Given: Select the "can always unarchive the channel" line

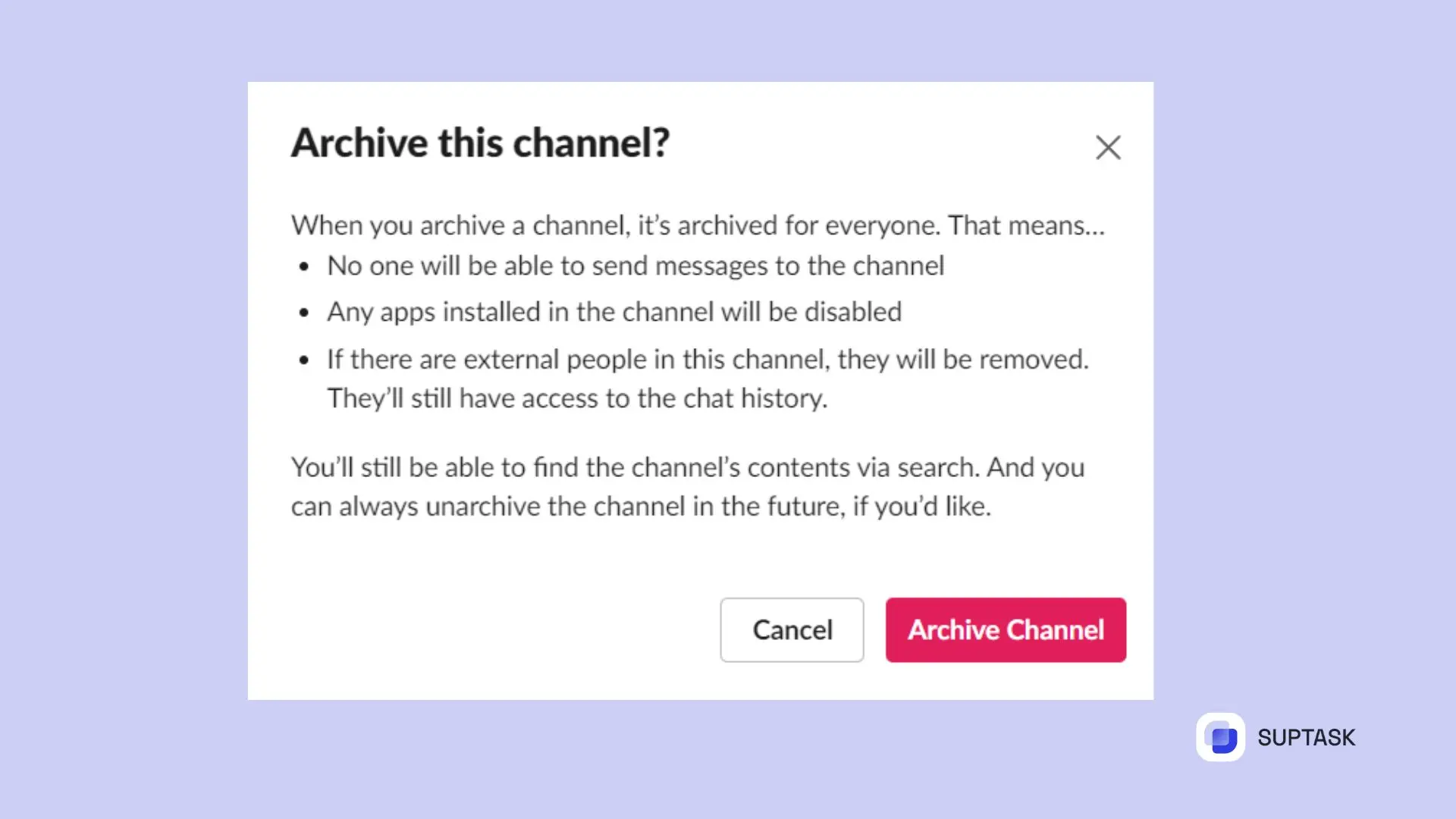Looking at the screenshot, I should [x=641, y=507].
